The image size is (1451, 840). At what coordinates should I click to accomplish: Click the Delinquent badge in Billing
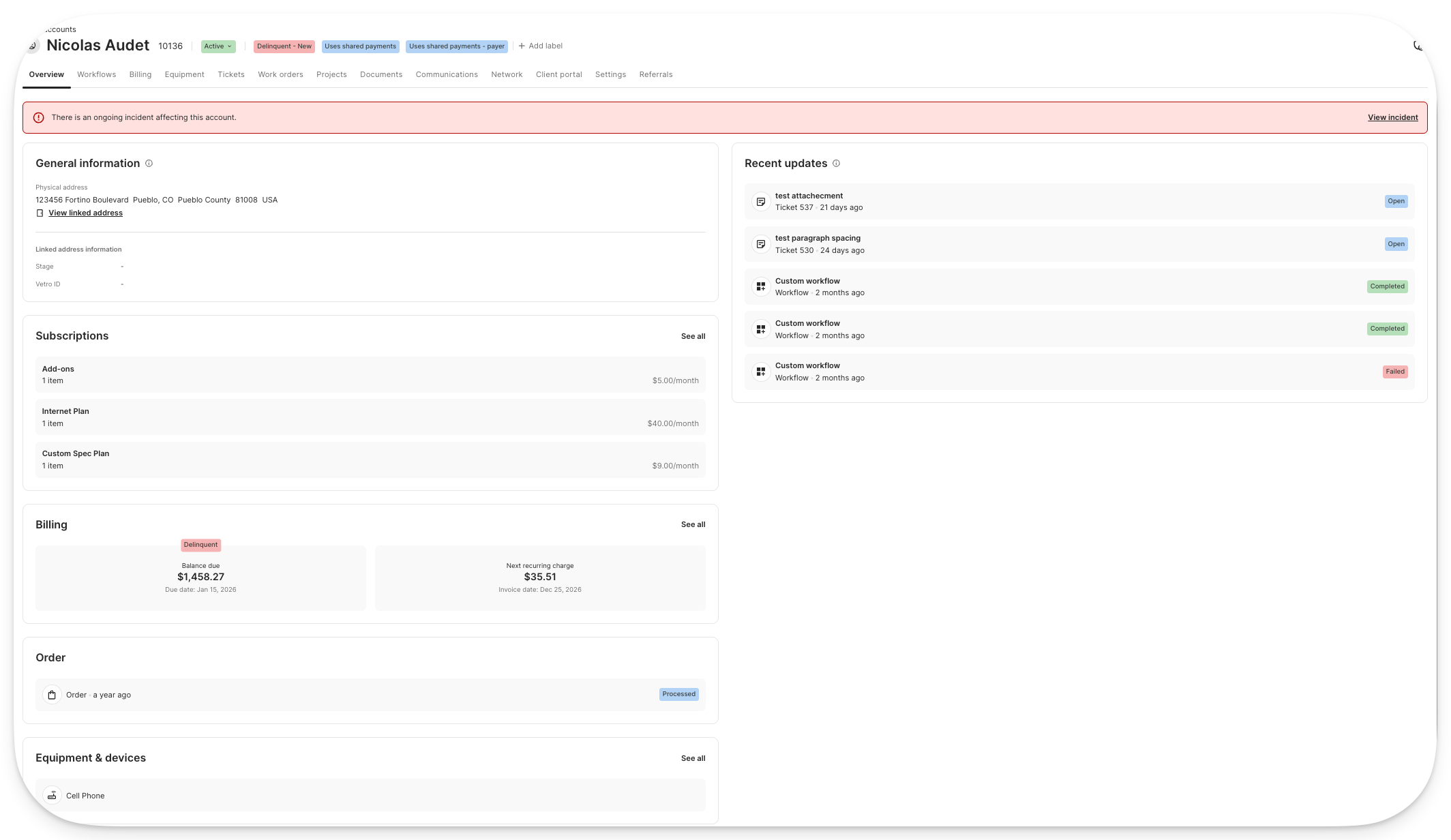pyautogui.click(x=200, y=545)
